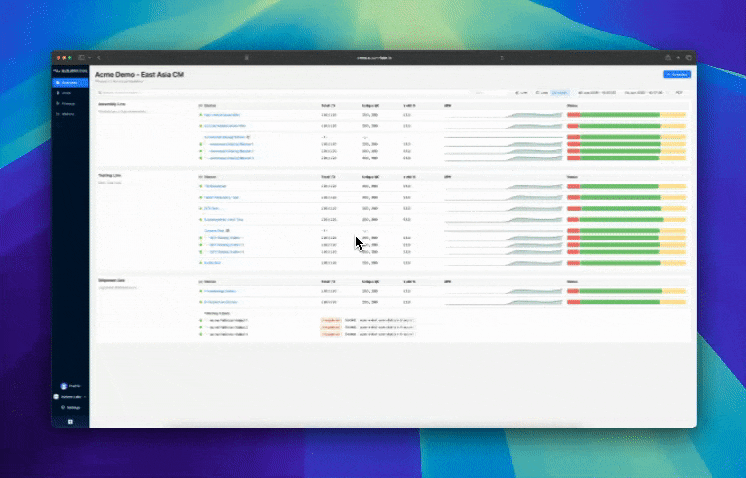Toggle the browser sidebar icon in toolbar

[x=80, y=58]
